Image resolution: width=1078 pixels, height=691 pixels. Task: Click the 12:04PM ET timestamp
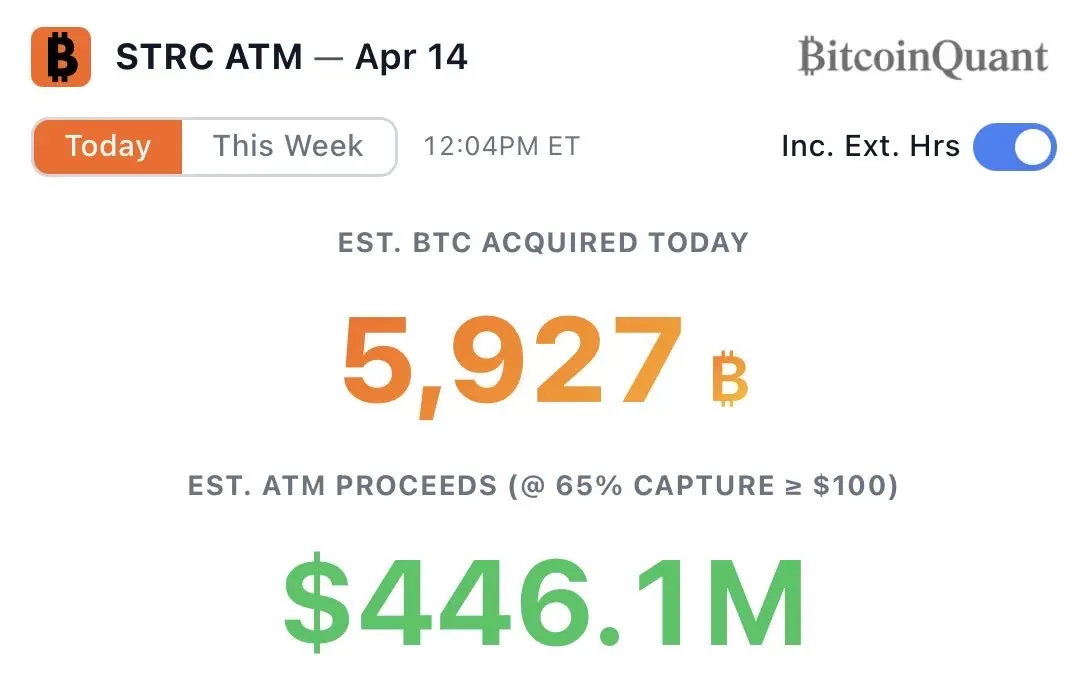[x=502, y=146]
